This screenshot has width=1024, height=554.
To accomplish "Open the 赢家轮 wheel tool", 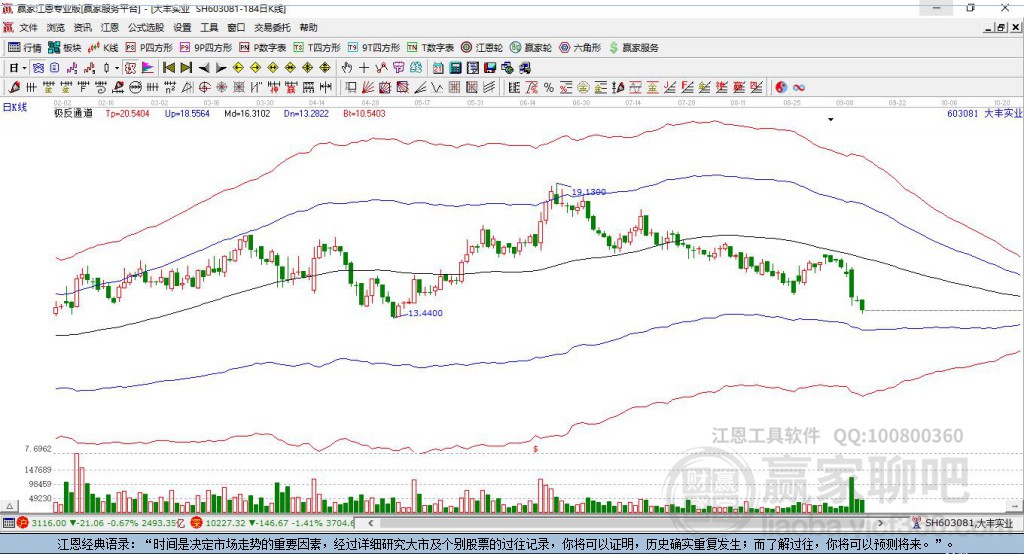I will pos(530,48).
